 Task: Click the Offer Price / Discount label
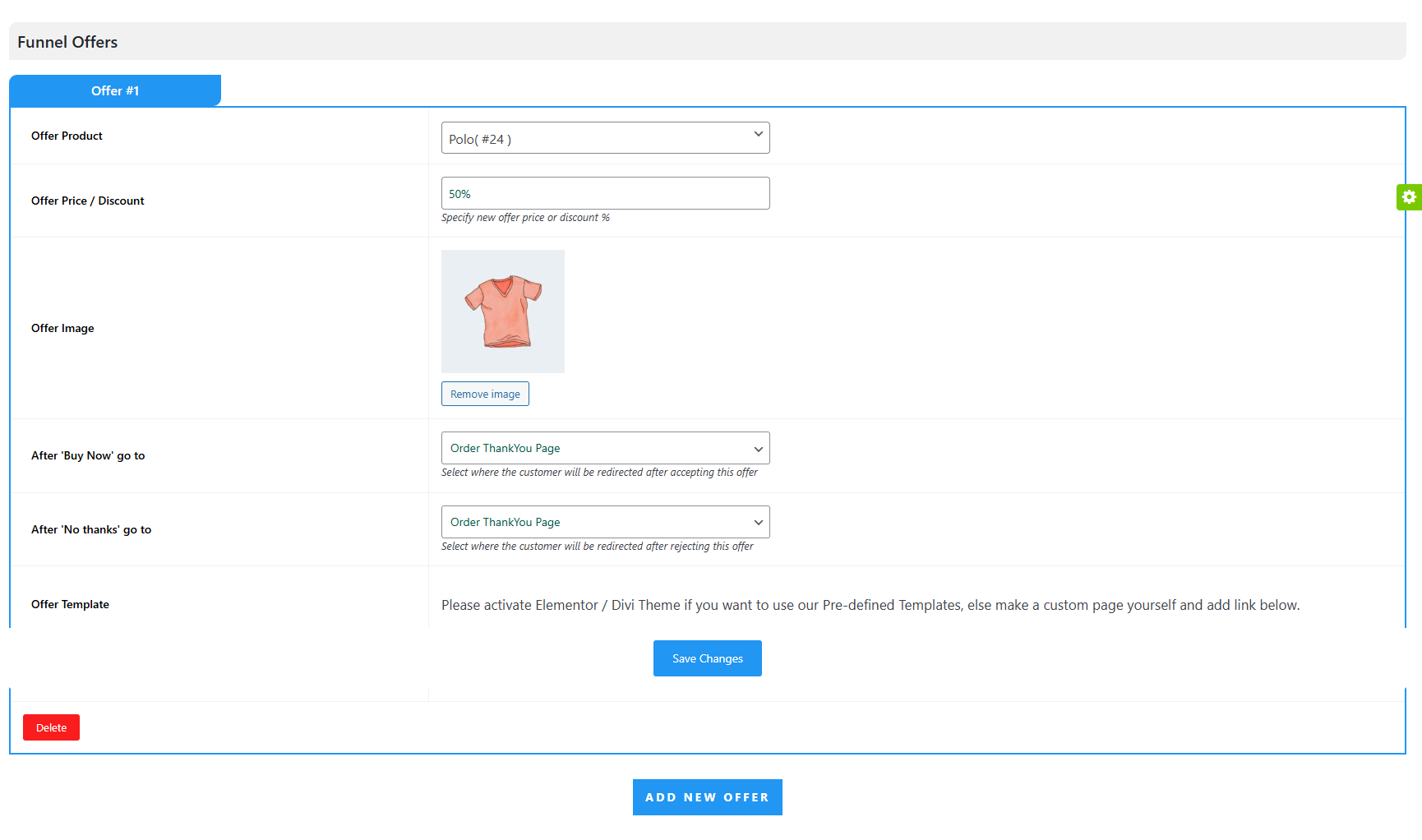coord(87,201)
